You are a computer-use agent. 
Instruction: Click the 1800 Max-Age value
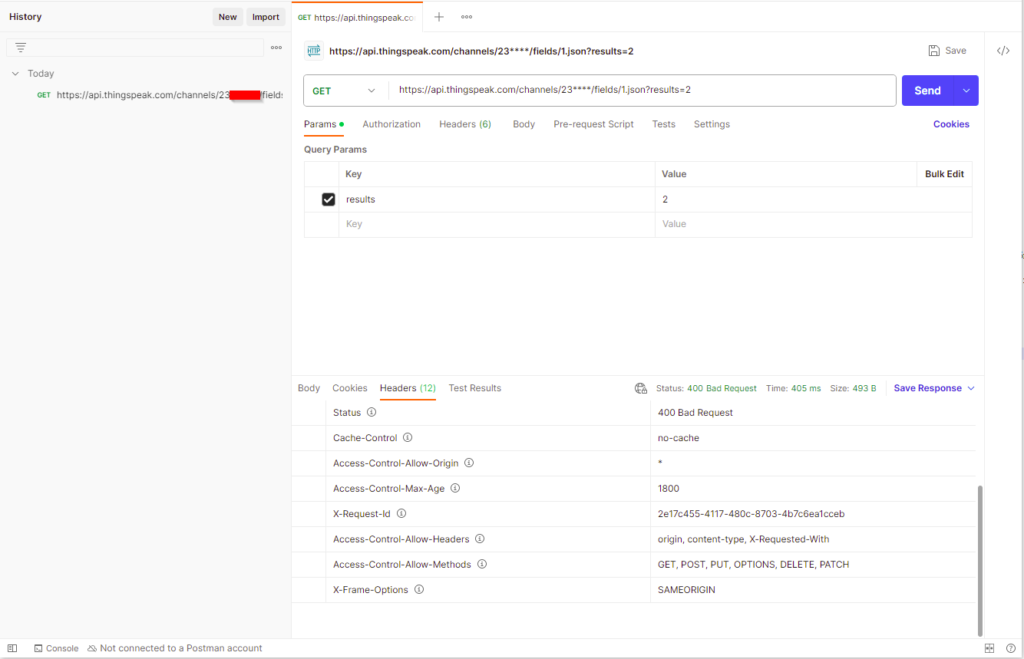click(x=669, y=488)
